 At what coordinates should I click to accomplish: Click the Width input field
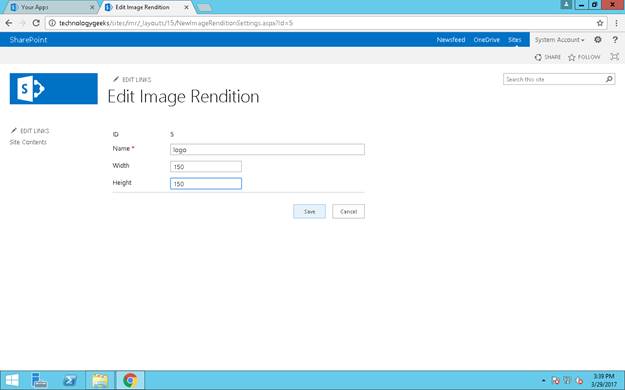pos(206,167)
